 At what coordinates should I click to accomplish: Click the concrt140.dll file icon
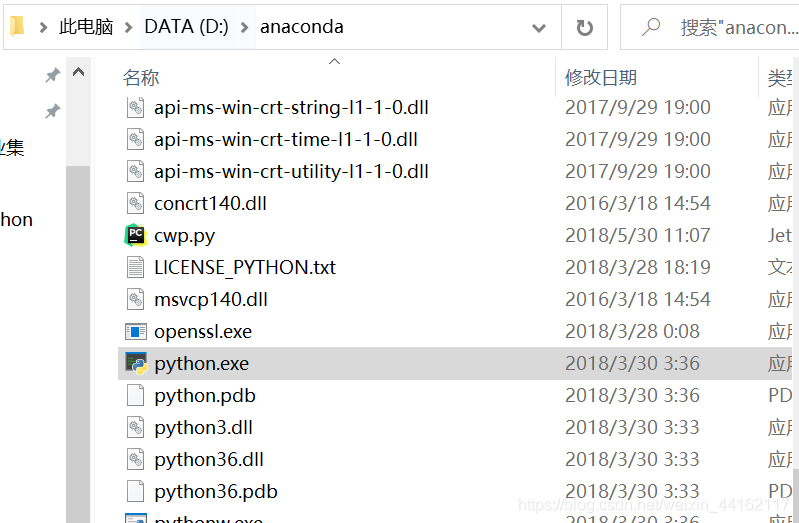click(x=136, y=203)
